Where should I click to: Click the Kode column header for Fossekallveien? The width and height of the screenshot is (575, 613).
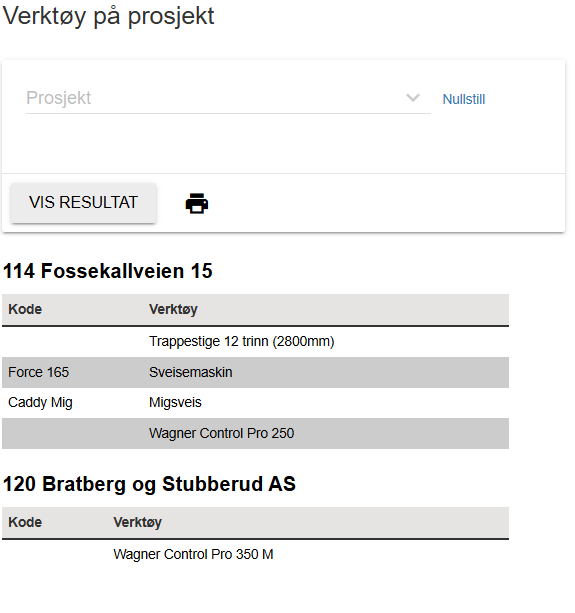coord(25,309)
